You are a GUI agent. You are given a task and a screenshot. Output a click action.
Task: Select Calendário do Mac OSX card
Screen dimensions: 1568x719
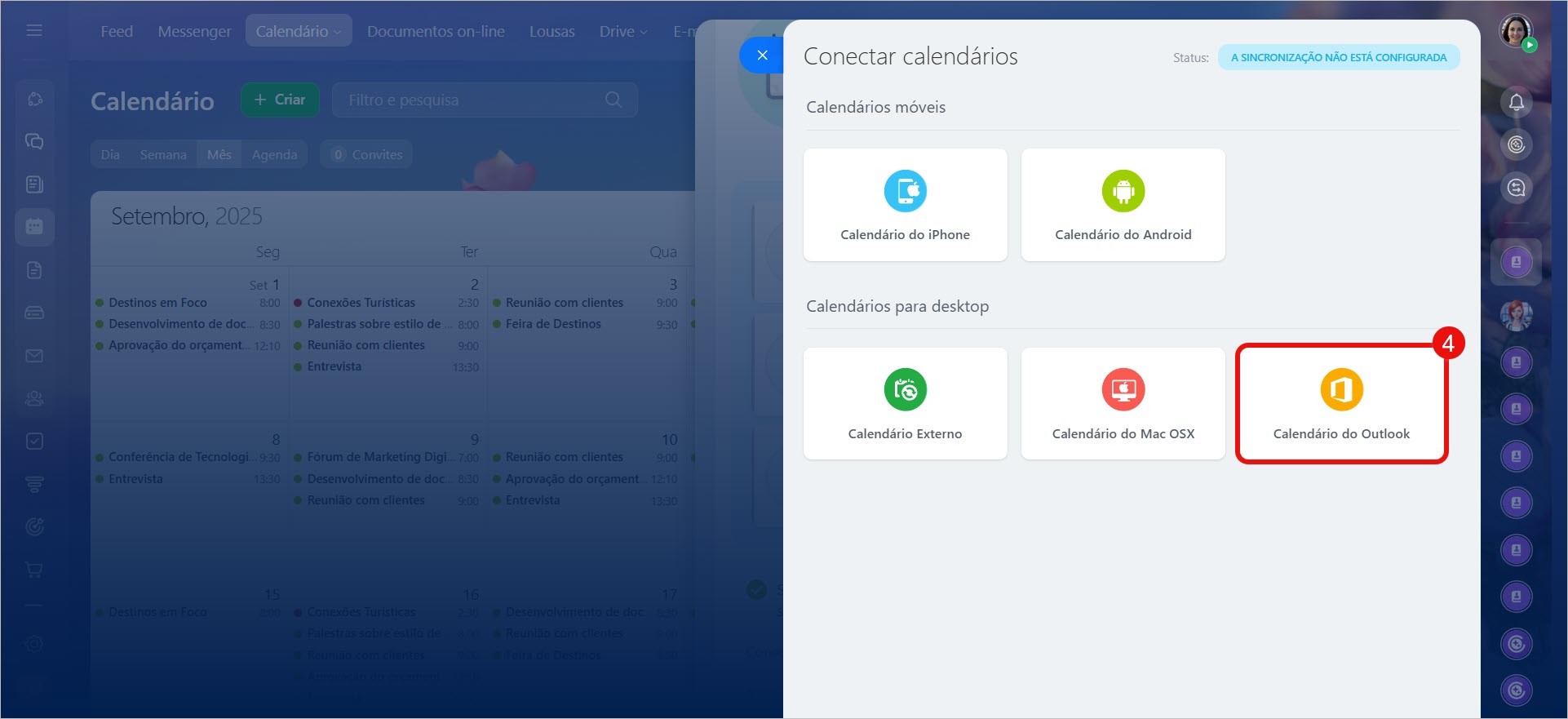pos(1123,404)
